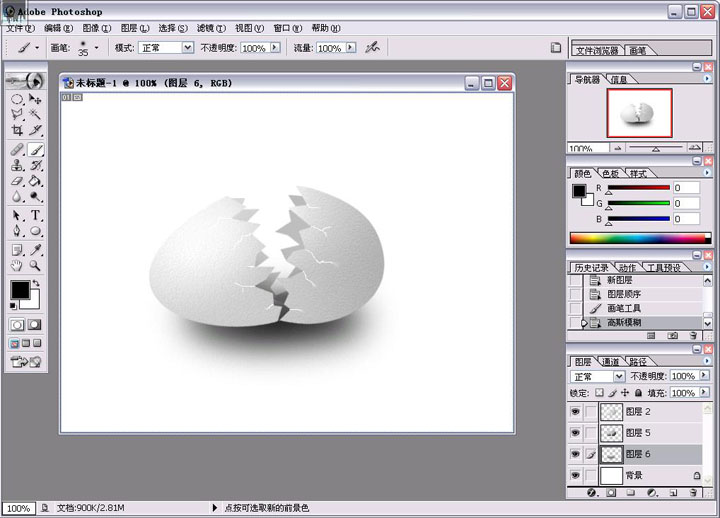
Task: Open layer blend mode 正常 dropdown
Action: (x=619, y=376)
